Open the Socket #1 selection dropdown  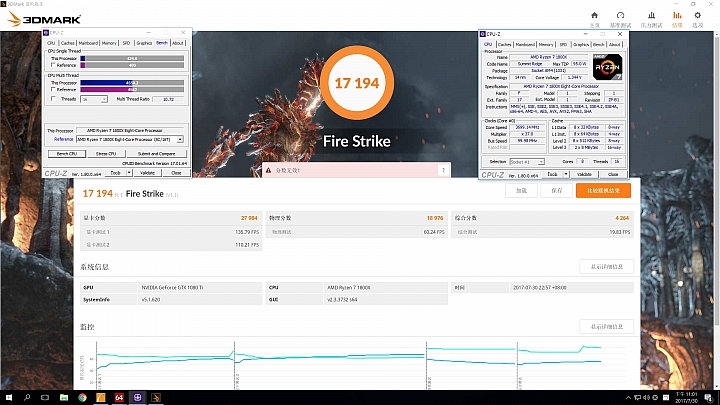[x=527, y=162]
